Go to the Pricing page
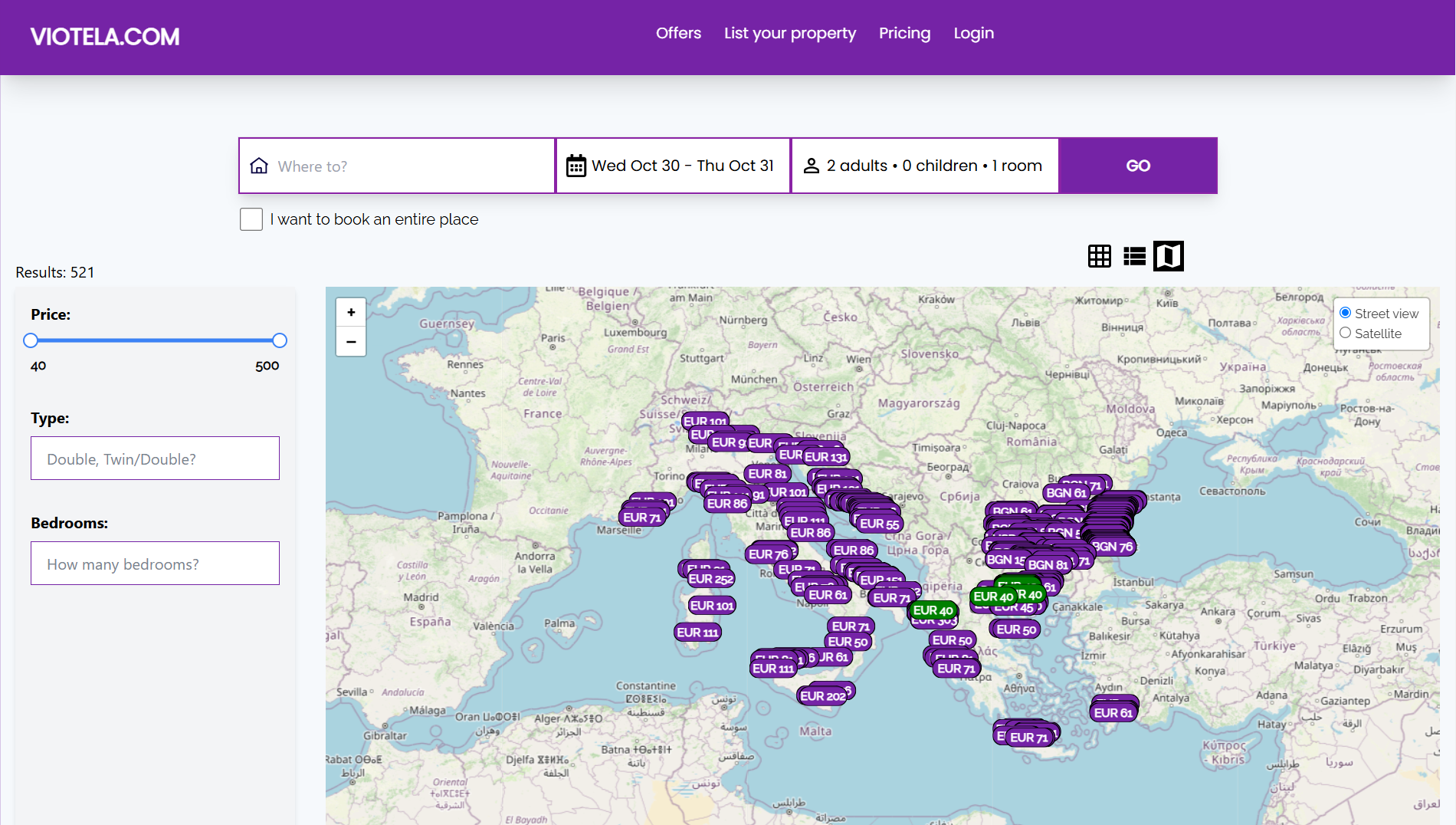1456x825 pixels. [904, 33]
